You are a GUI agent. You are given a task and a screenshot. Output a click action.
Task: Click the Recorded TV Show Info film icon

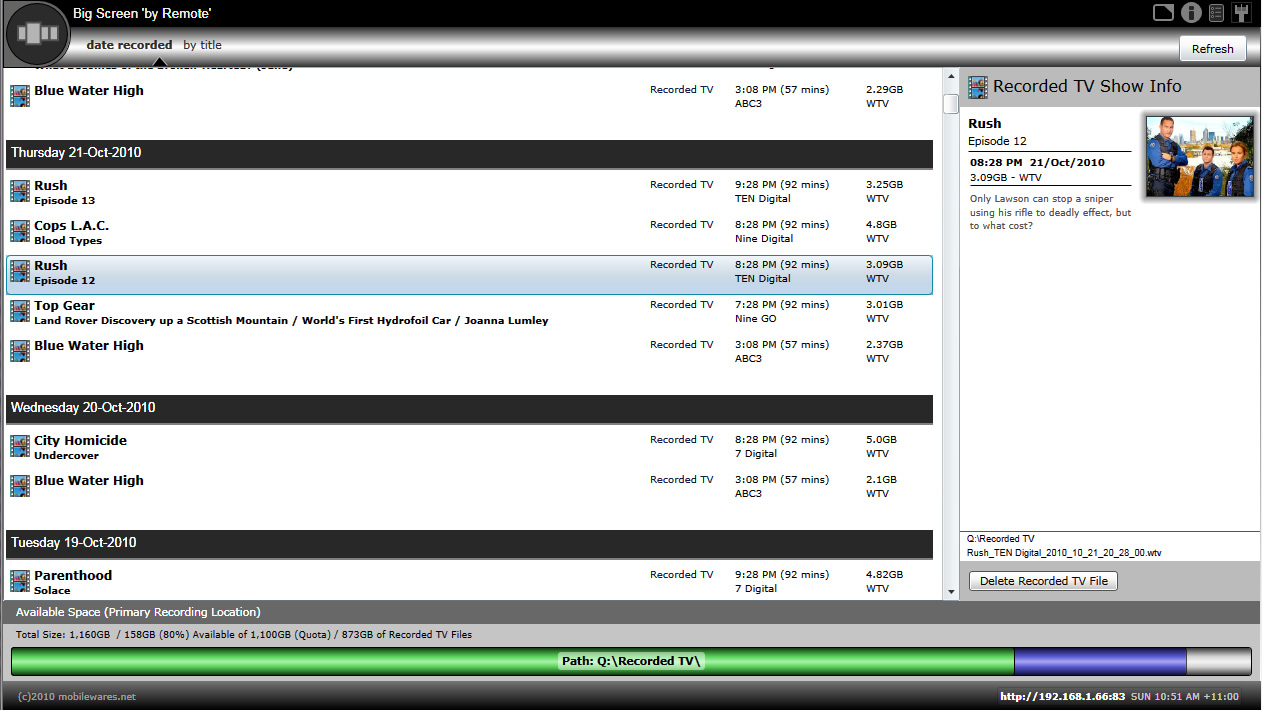pos(978,87)
